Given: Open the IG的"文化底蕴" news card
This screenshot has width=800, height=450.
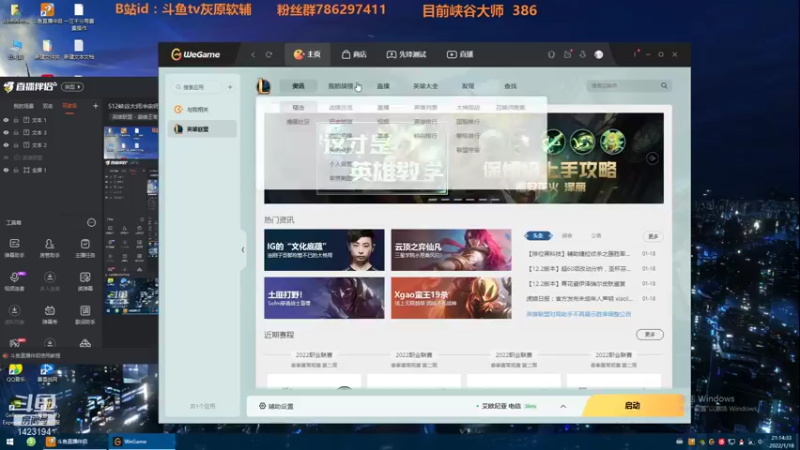Looking at the screenshot, I should click(x=324, y=250).
